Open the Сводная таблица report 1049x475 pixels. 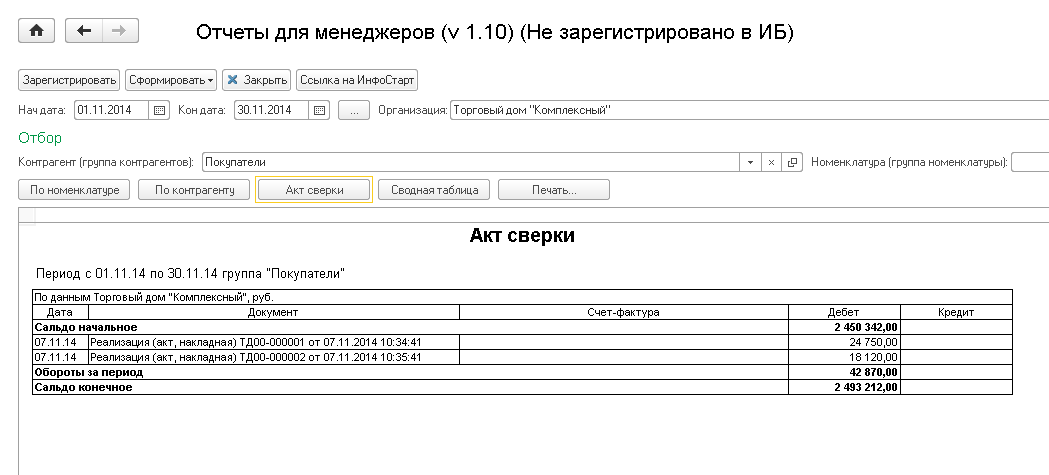pos(434,190)
